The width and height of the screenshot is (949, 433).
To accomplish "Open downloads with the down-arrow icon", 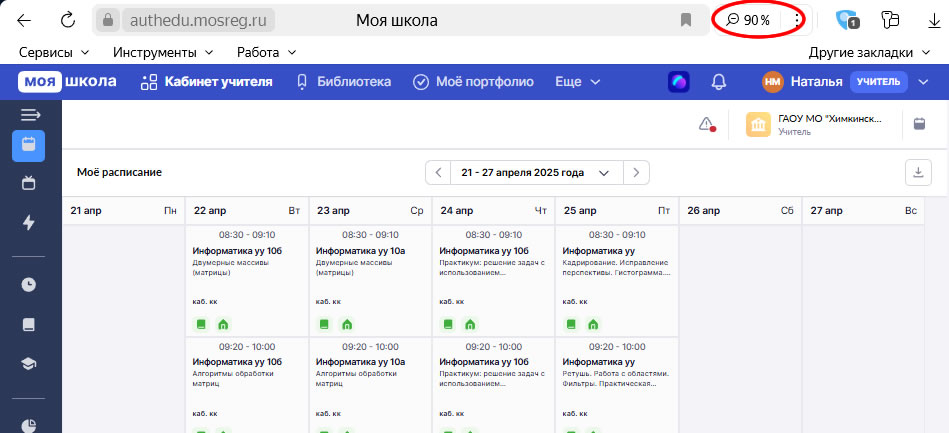I will coord(934,21).
